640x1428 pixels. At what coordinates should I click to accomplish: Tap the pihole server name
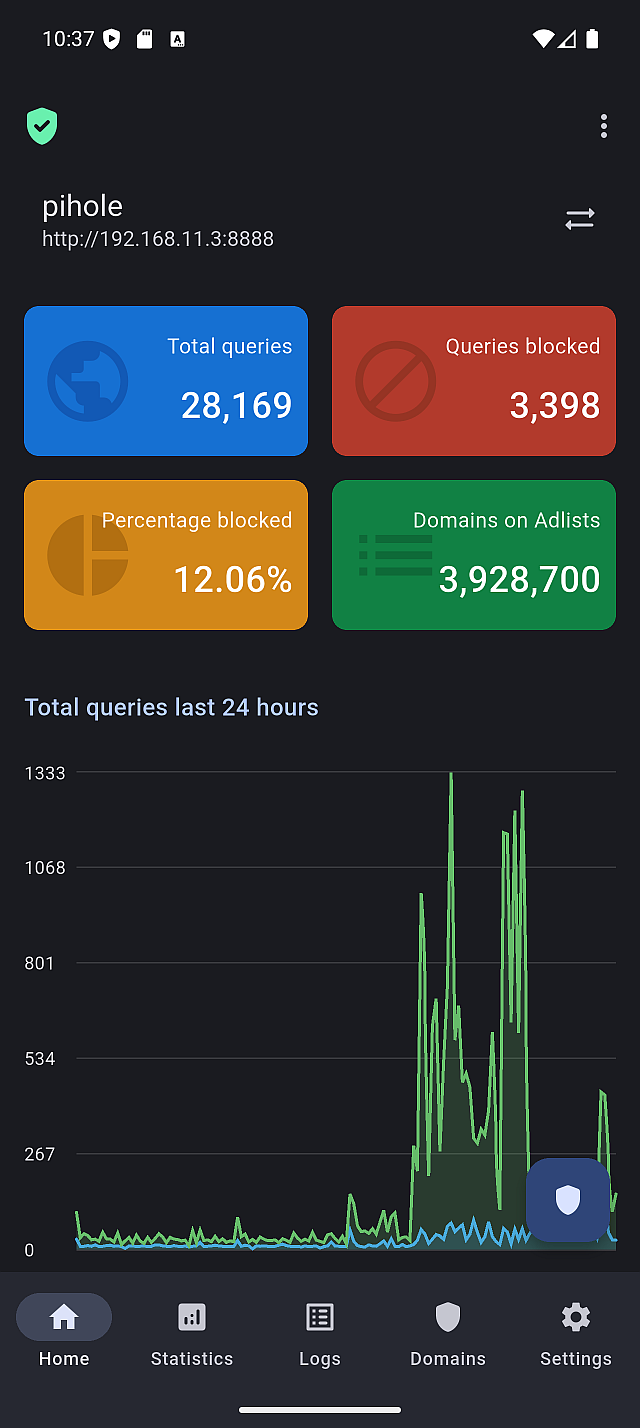pos(83,206)
